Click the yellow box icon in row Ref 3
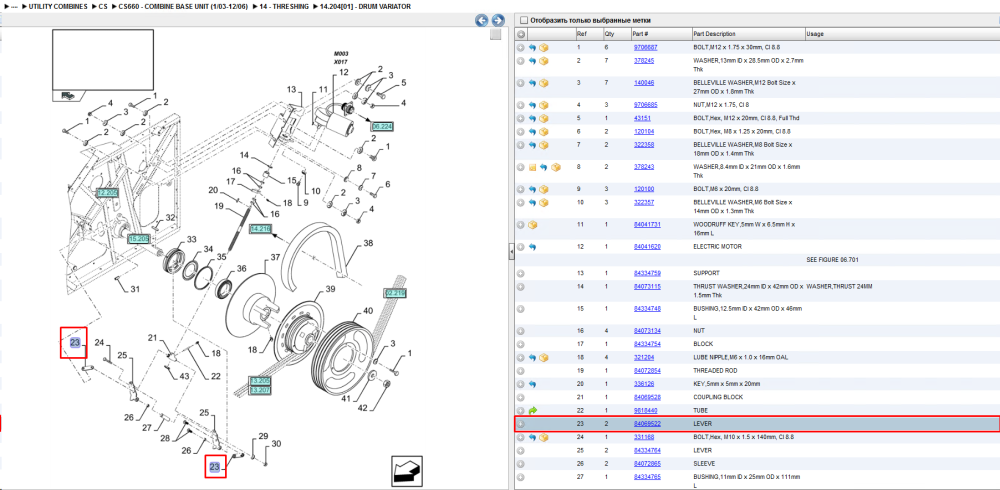The width and height of the screenshot is (1000, 490). 544,83
